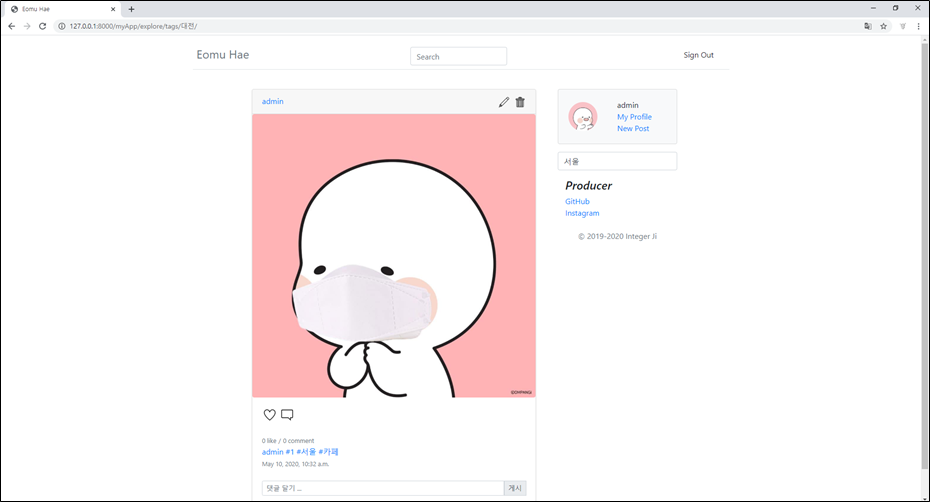This screenshot has height=502, width=930.
Task: Click the admin profile avatar image
Action: pos(582,116)
